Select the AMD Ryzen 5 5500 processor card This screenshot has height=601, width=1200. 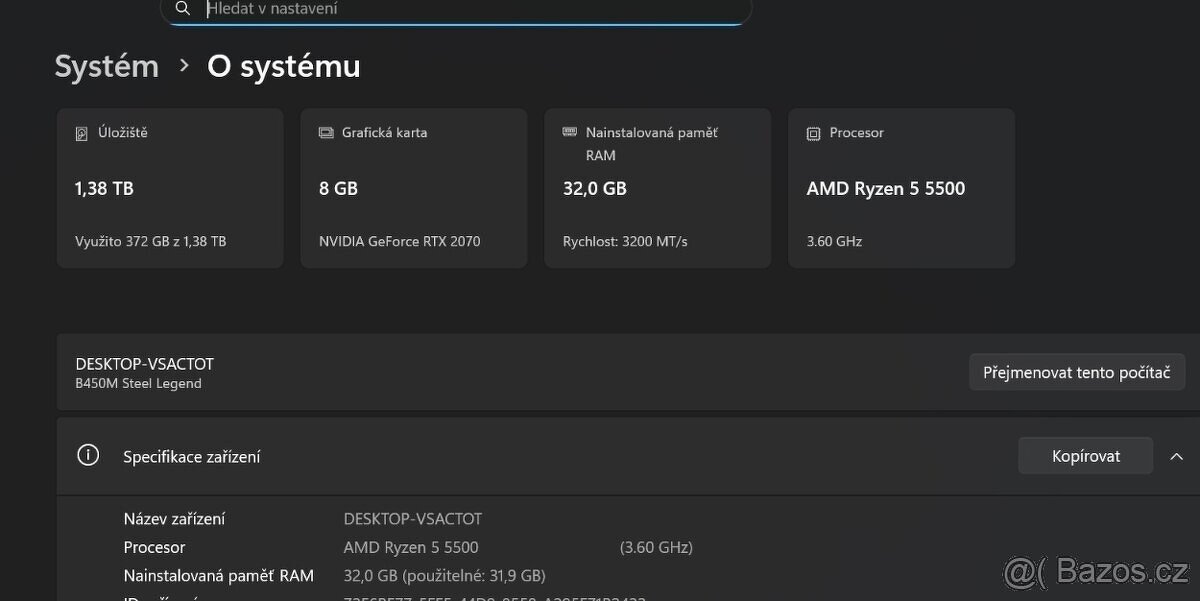[x=900, y=188]
